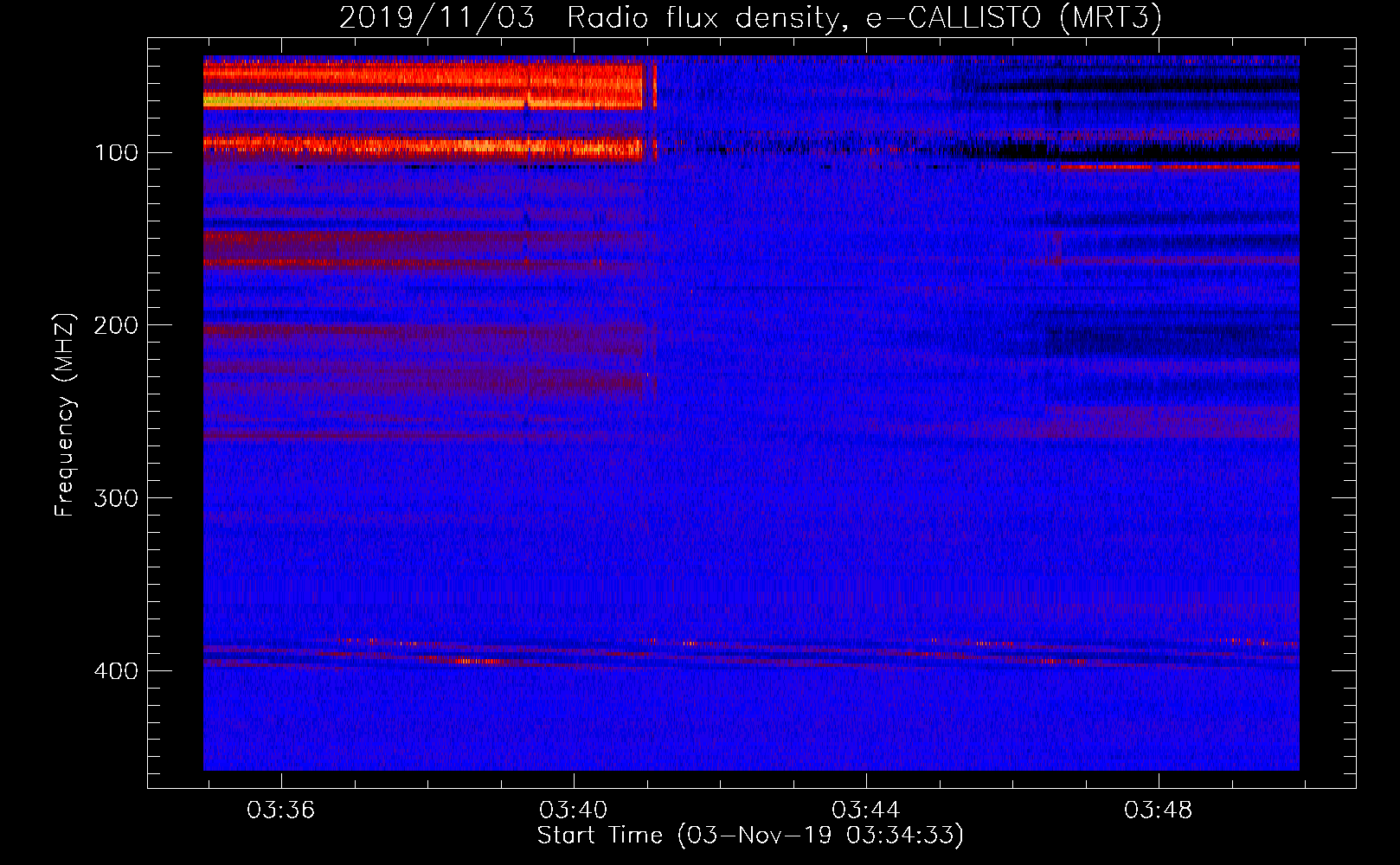Click the 'Start Time (03-Nov-19 03:34:33)' x-axis label
The image size is (1400, 865).
pyautogui.click(x=750, y=836)
